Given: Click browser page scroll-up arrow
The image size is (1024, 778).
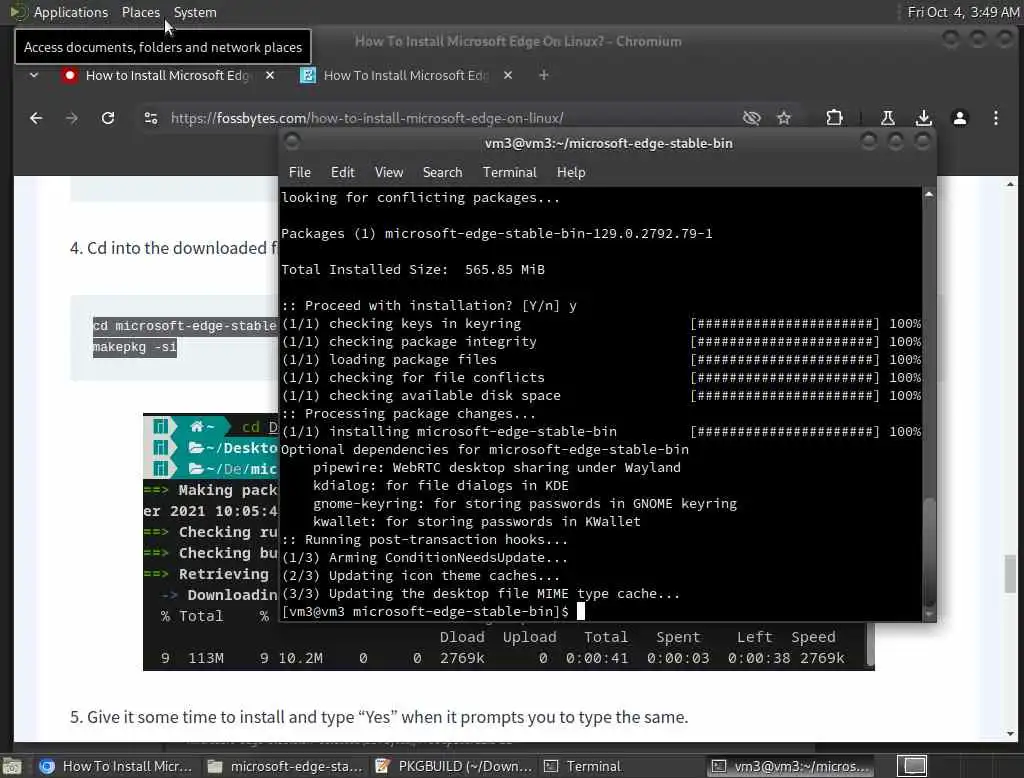Looking at the screenshot, I should [x=1010, y=185].
